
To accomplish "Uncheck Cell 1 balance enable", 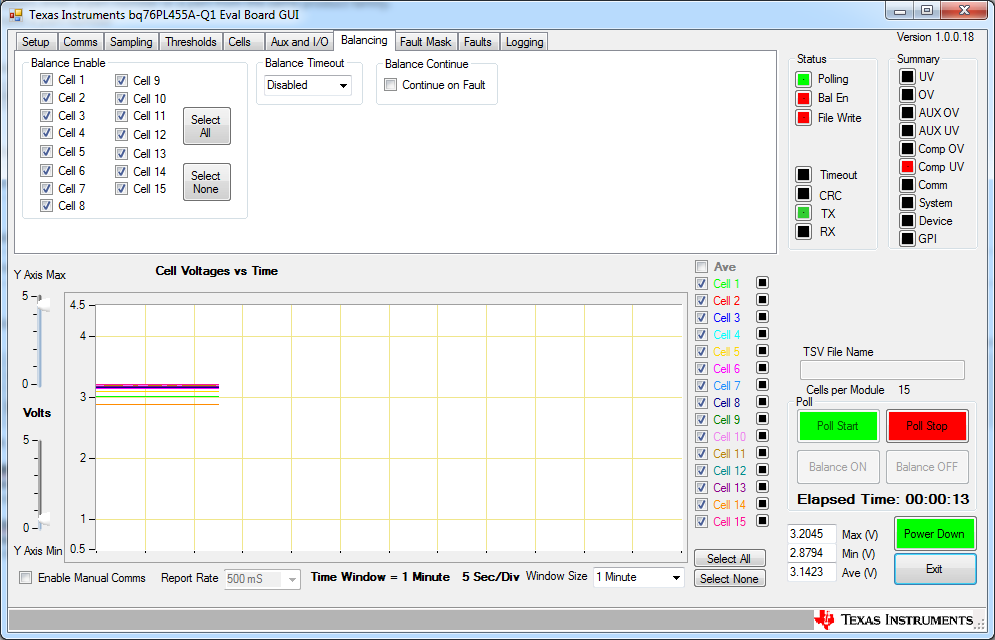I will (46, 80).
